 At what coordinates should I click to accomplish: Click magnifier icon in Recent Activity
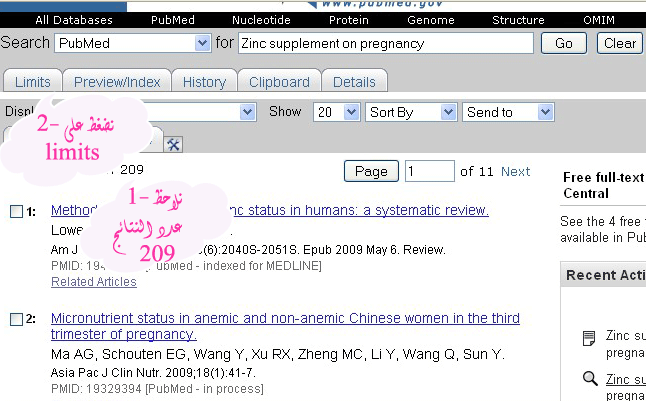pyautogui.click(x=590, y=378)
